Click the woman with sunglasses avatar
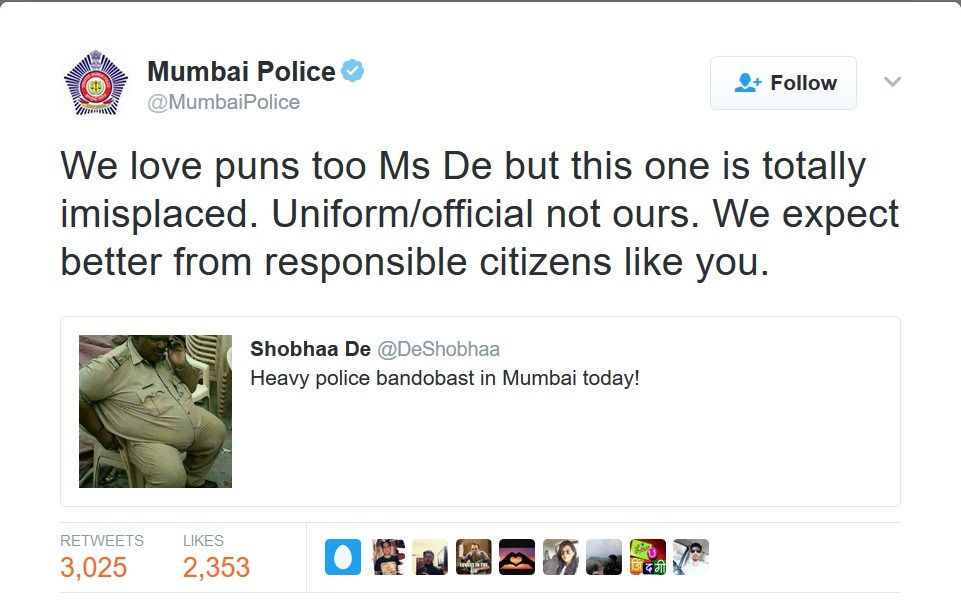This screenshot has height=600, width=961. [x=560, y=557]
